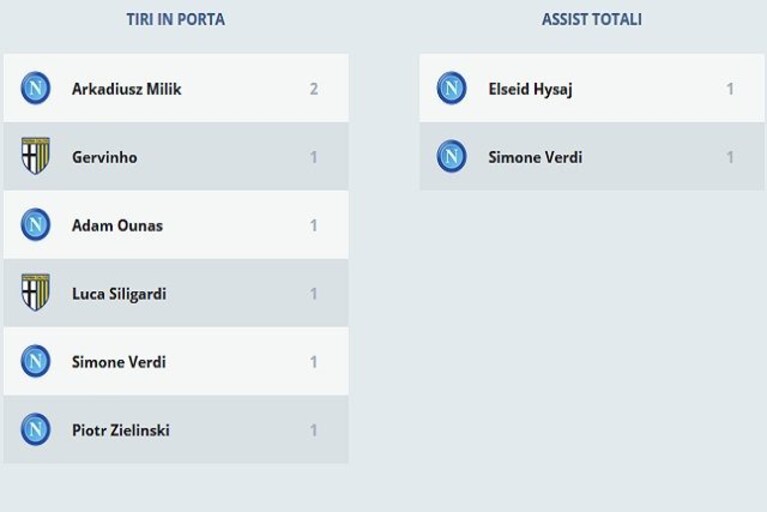Click the Elseid Hysaj name
The image size is (767, 512).
coord(530,89)
